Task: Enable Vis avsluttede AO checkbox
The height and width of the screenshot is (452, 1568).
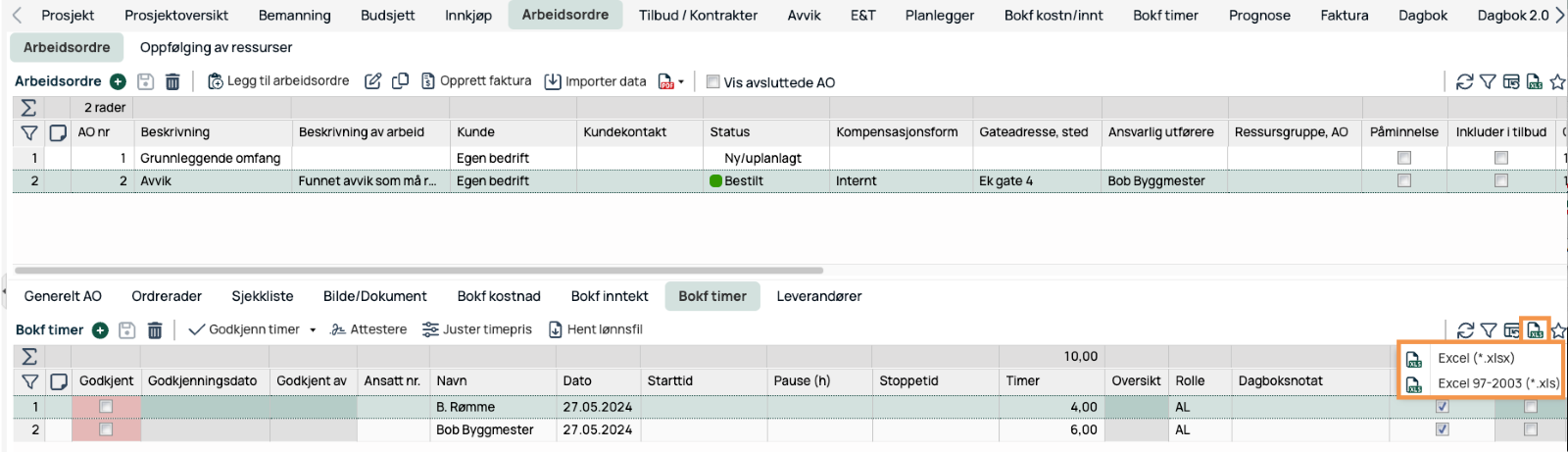Action: tap(713, 82)
